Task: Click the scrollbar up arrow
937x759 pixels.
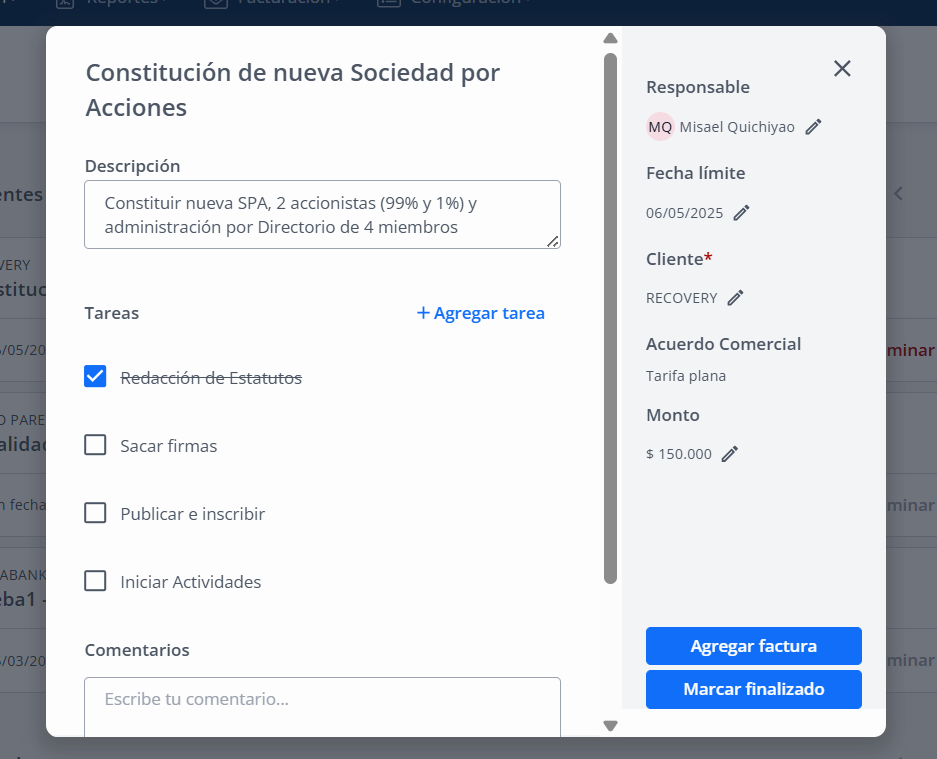Action: (x=610, y=38)
